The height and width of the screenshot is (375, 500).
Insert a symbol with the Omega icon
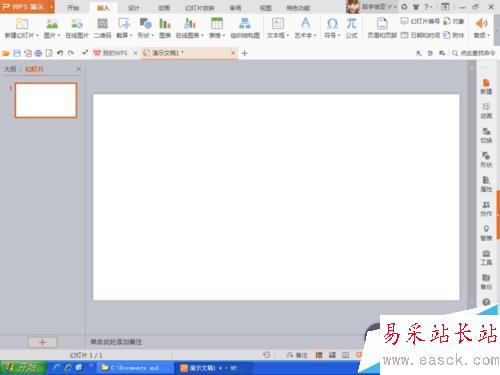click(x=332, y=24)
